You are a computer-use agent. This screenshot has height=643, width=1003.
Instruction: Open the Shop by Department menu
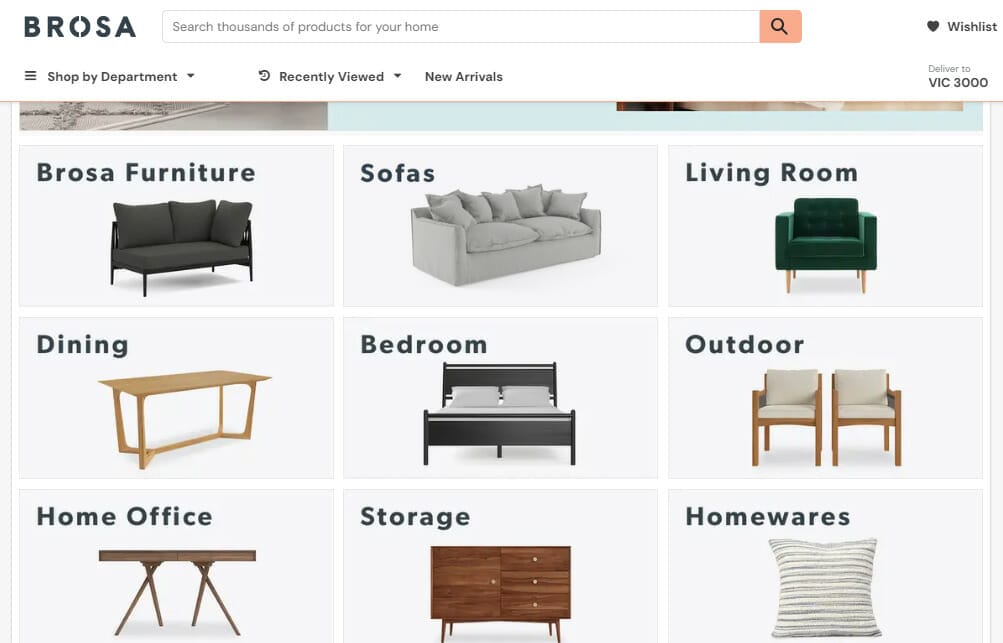click(112, 77)
